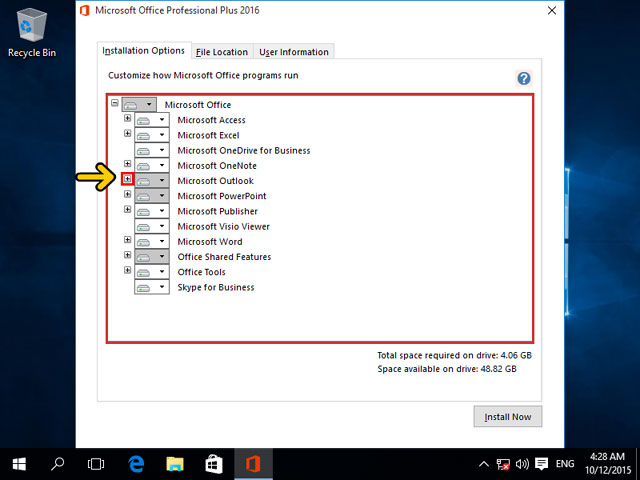Open install dropdown for Skype for Business
The image size is (640, 480).
[x=152, y=287]
